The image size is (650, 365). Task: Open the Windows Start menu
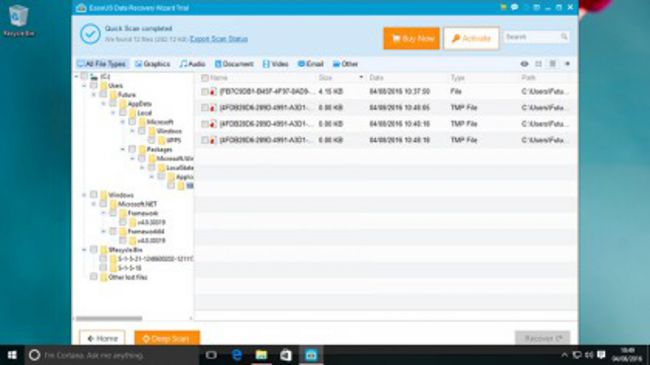(12, 355)
